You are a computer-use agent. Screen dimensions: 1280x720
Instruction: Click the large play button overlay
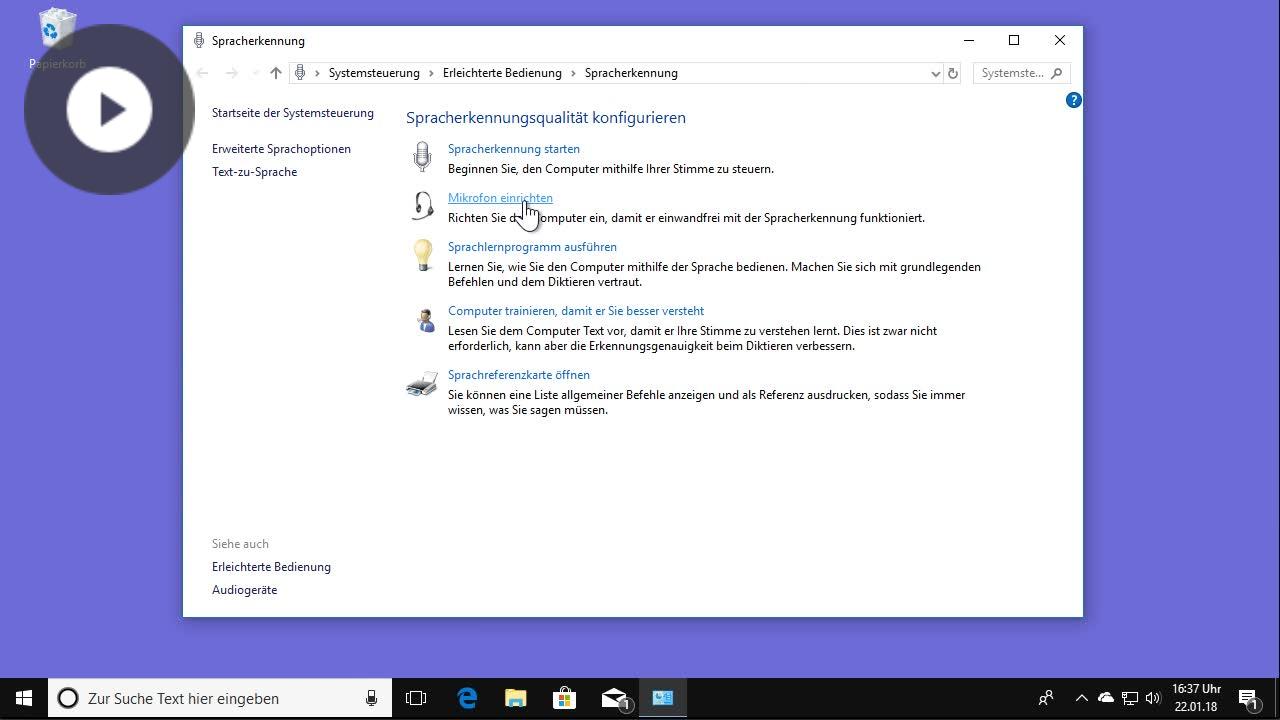[x=109, y=109]
